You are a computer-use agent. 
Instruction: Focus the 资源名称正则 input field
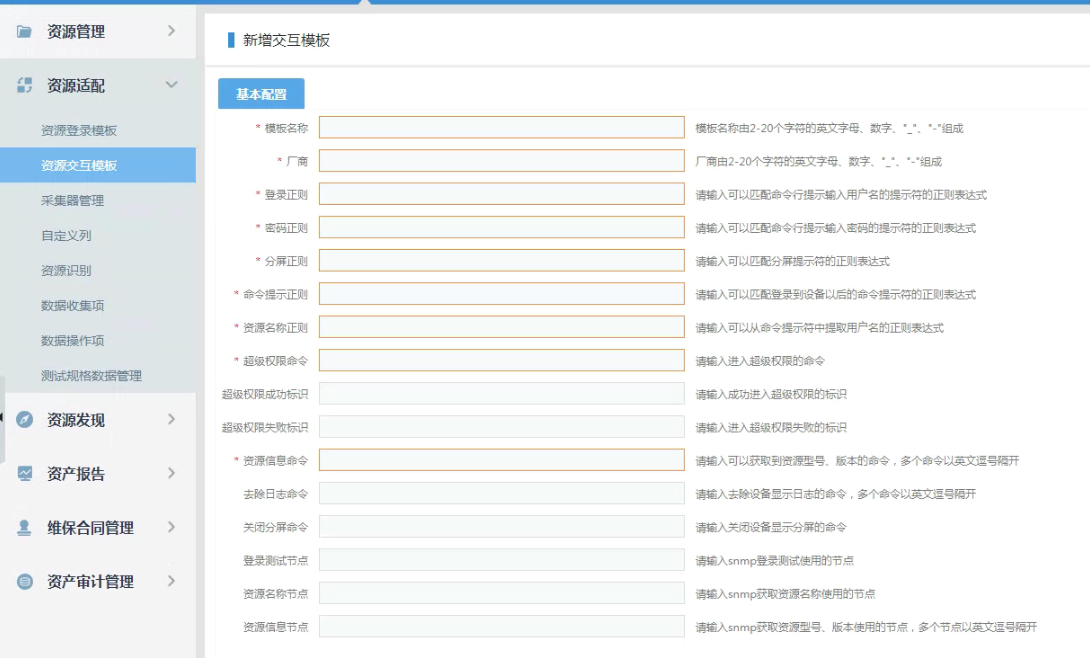pyautogui.click(x=502, y=327)
